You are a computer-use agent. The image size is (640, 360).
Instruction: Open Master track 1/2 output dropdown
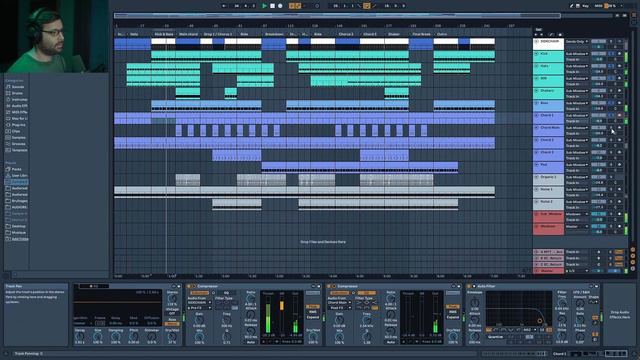coord(577,271)
